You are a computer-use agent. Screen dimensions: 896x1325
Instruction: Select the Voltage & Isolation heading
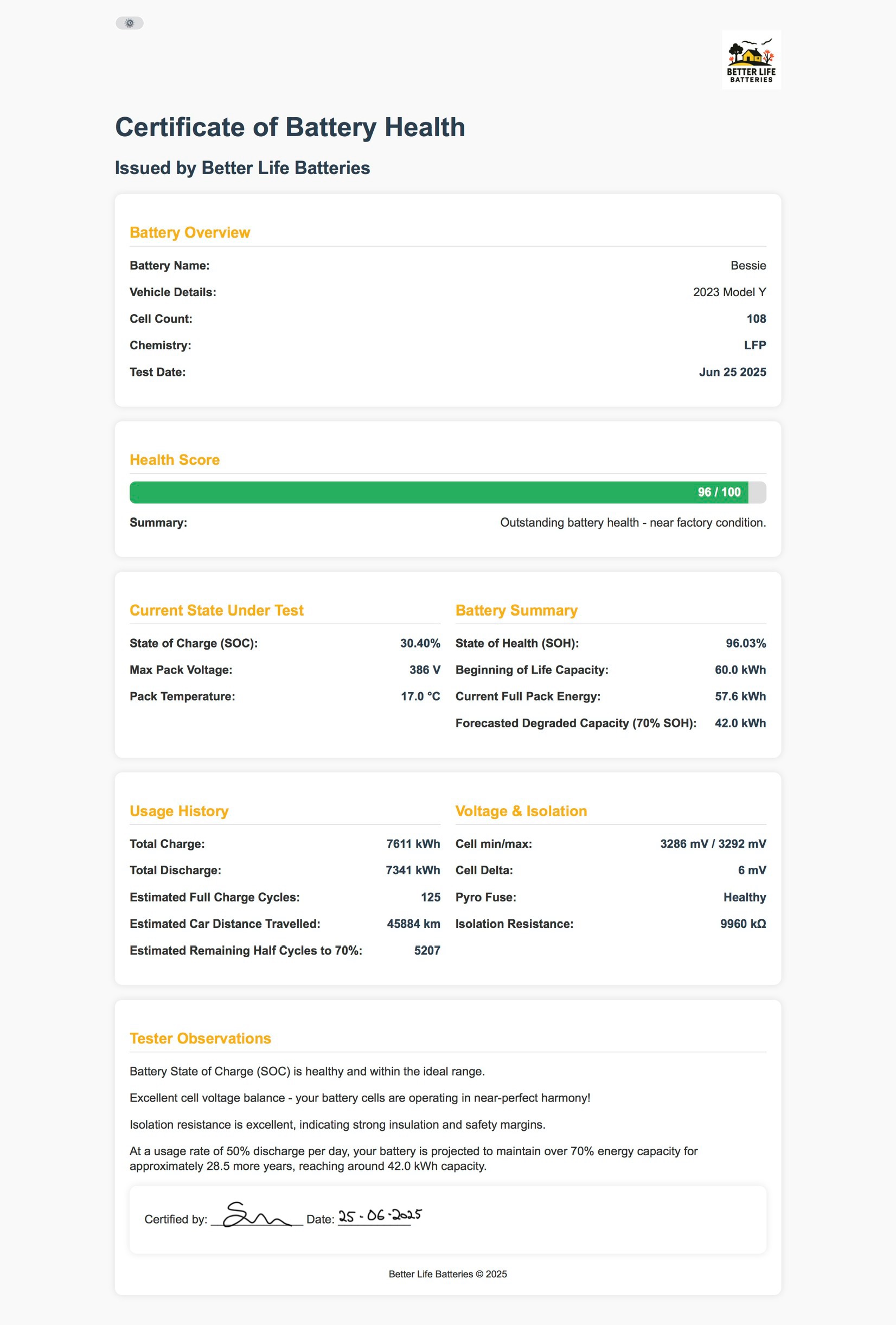coord(521,811)
